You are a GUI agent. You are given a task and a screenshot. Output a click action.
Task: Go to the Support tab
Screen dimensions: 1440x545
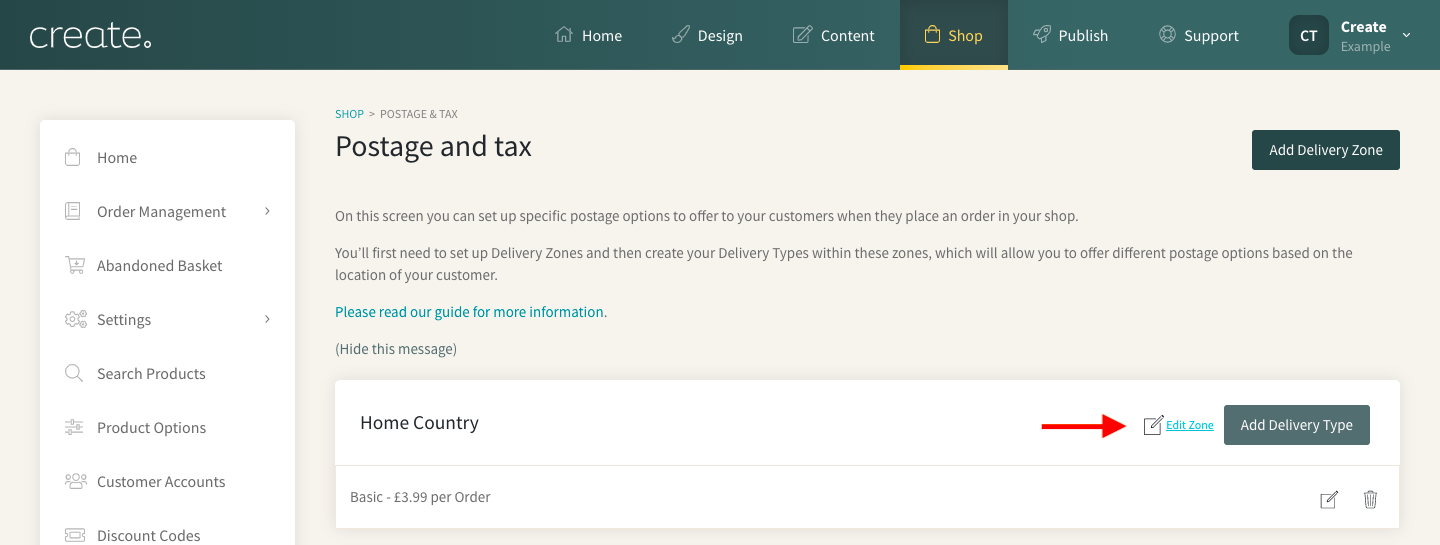1198,35
